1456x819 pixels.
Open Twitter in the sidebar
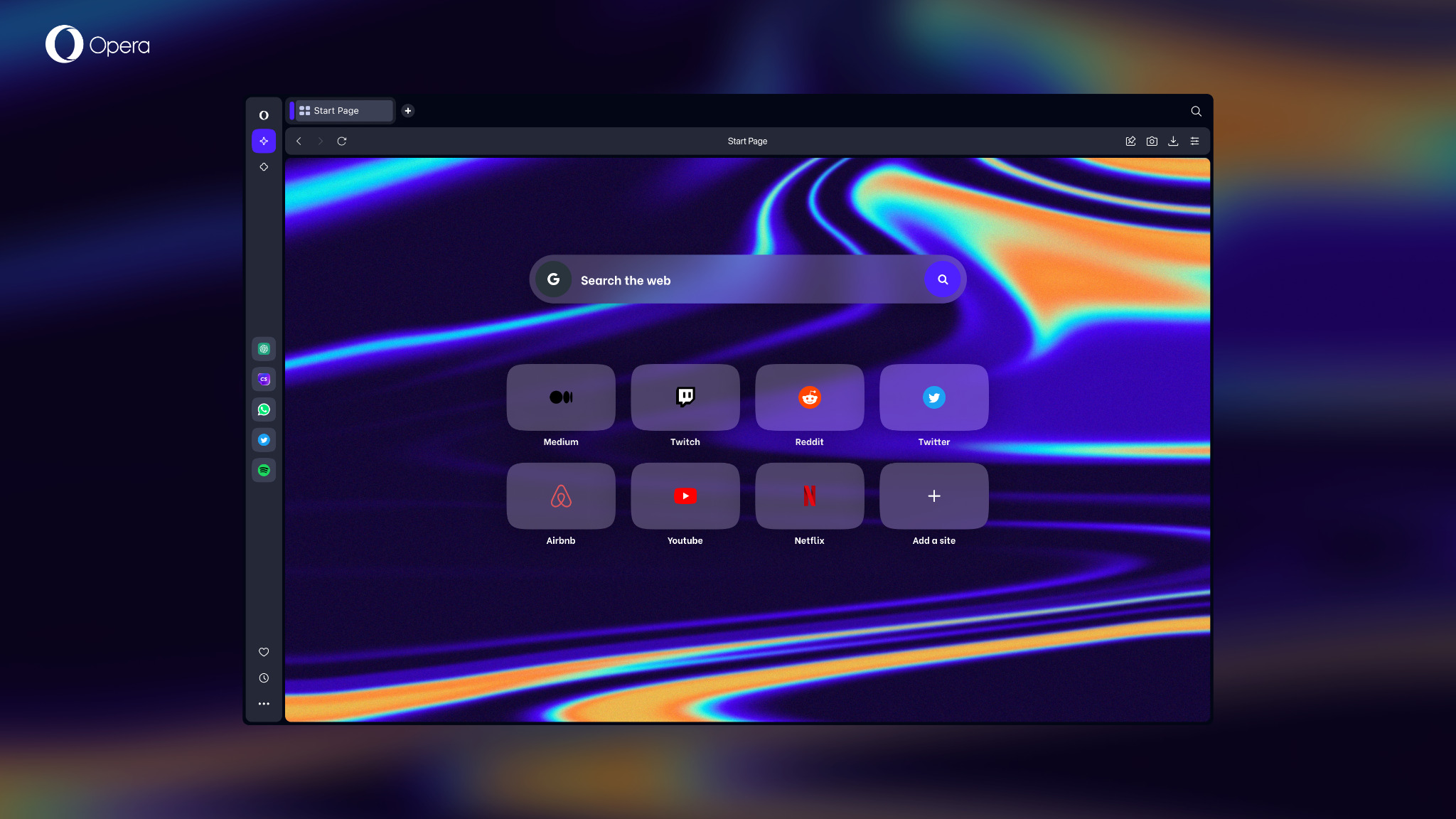(x=264, y=440)
